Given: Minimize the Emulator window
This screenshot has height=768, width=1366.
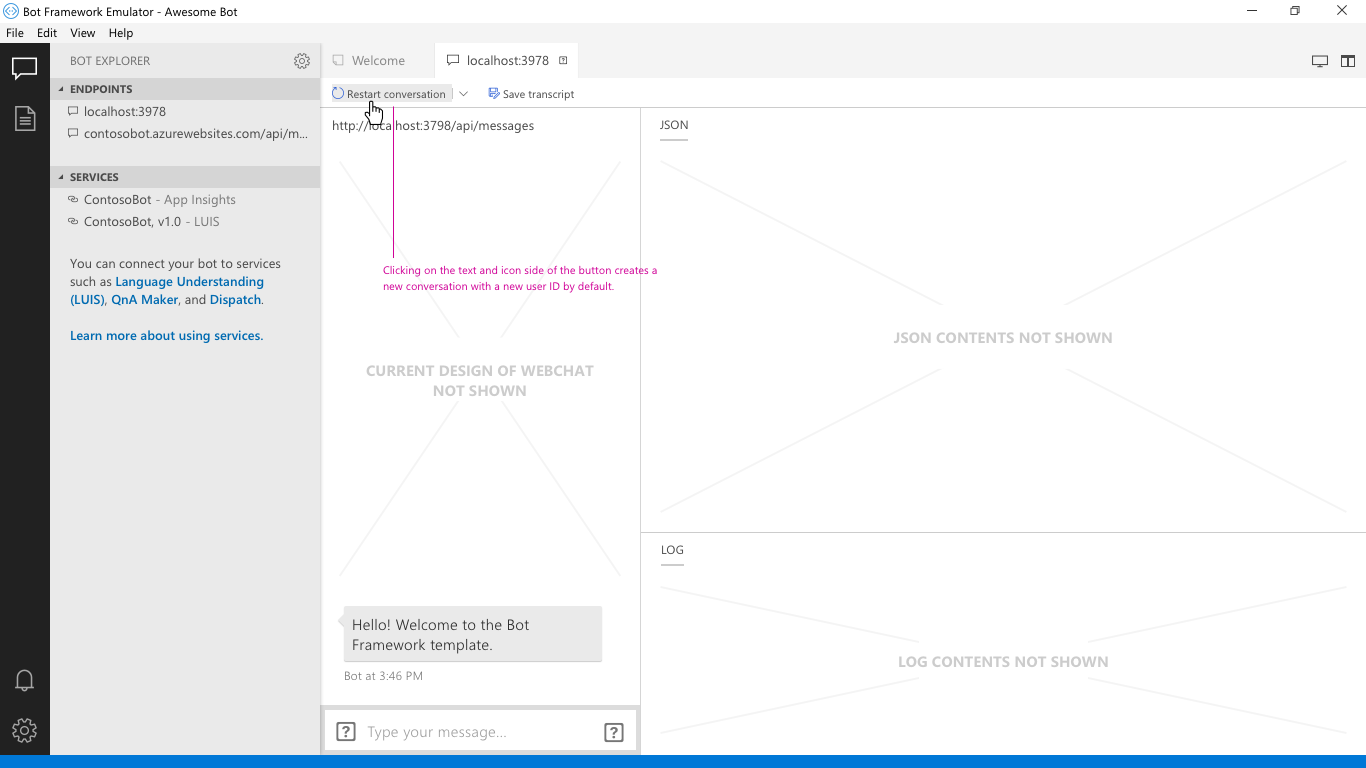Looking at the screenshot, I should coord(1252,11).
